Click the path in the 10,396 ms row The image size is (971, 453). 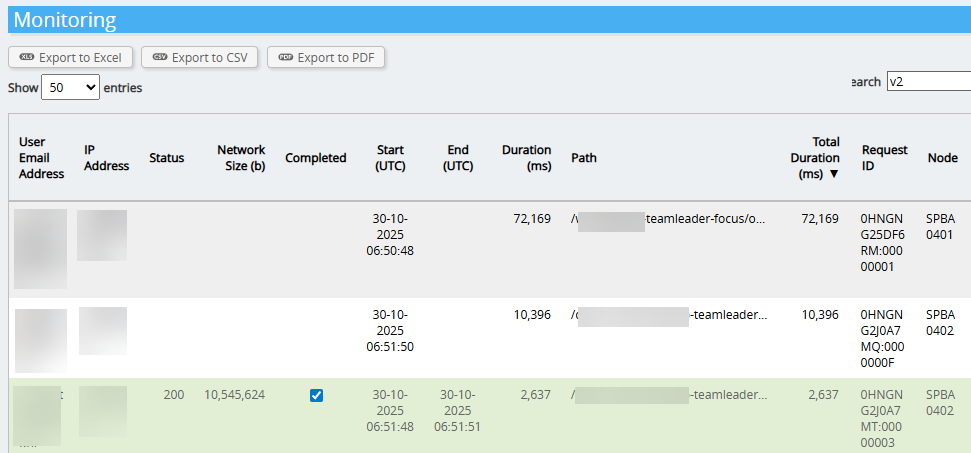(x=669, y=315)
